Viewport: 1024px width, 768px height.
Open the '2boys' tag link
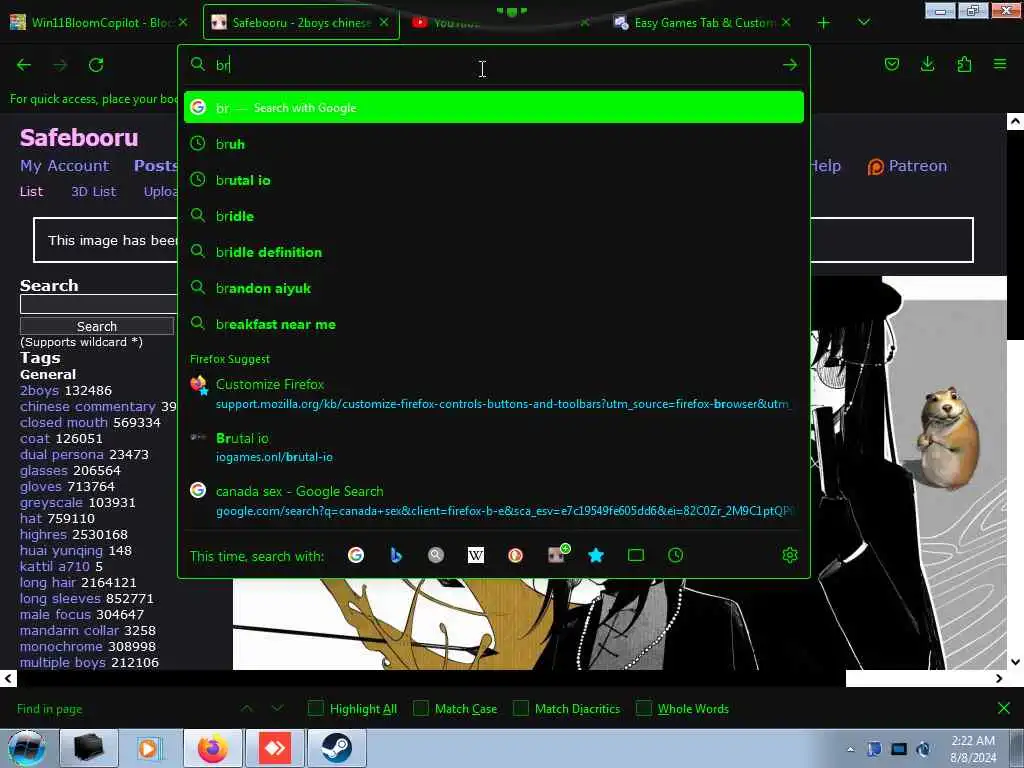(39, 391)
